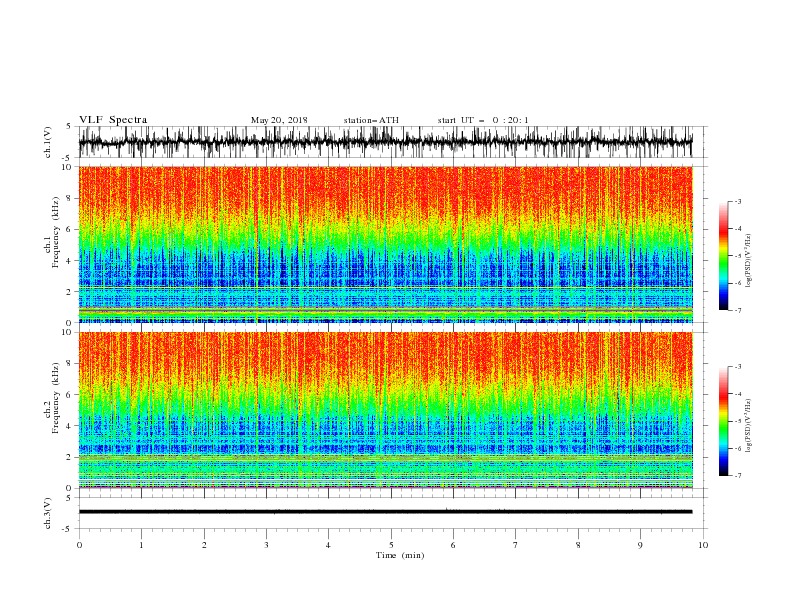Select the ch.1 "Frequency (kHz)" axis label
The image size is (792, 612).
(x=56, y=232)
